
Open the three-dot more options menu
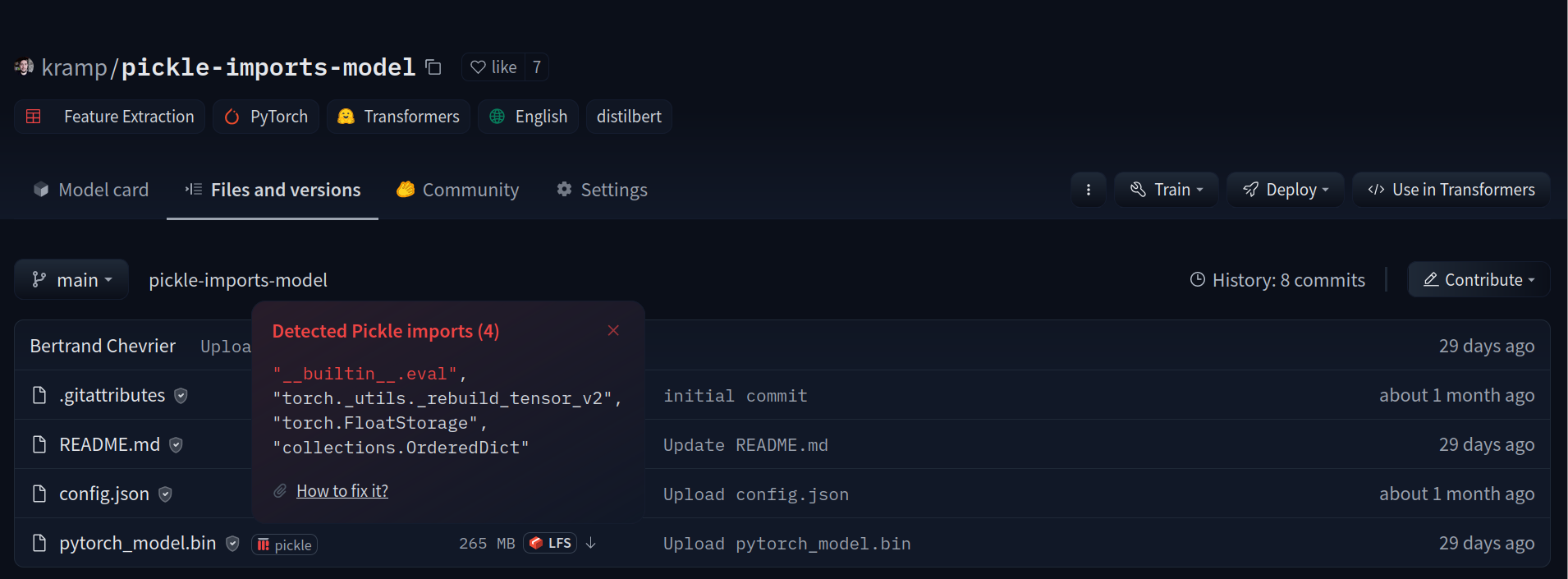pyautogui.click(x=1089, y=190)
